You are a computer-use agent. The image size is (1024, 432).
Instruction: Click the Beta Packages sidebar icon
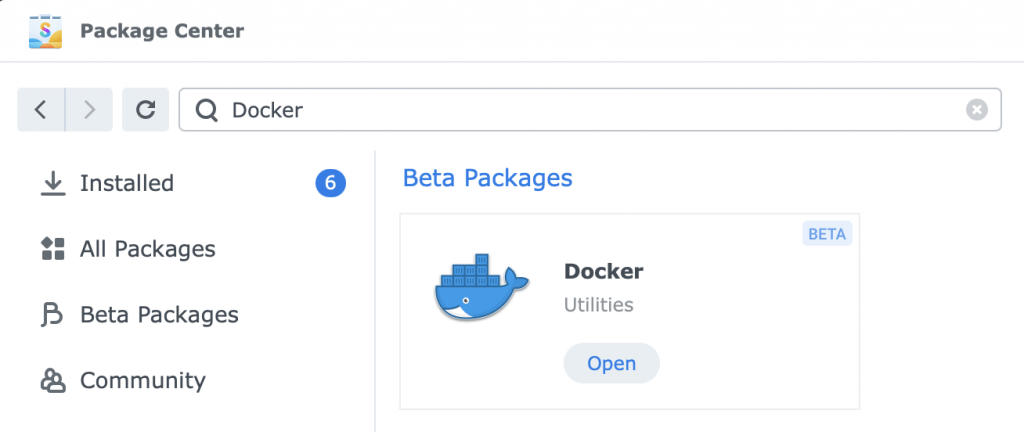point(52,315)
